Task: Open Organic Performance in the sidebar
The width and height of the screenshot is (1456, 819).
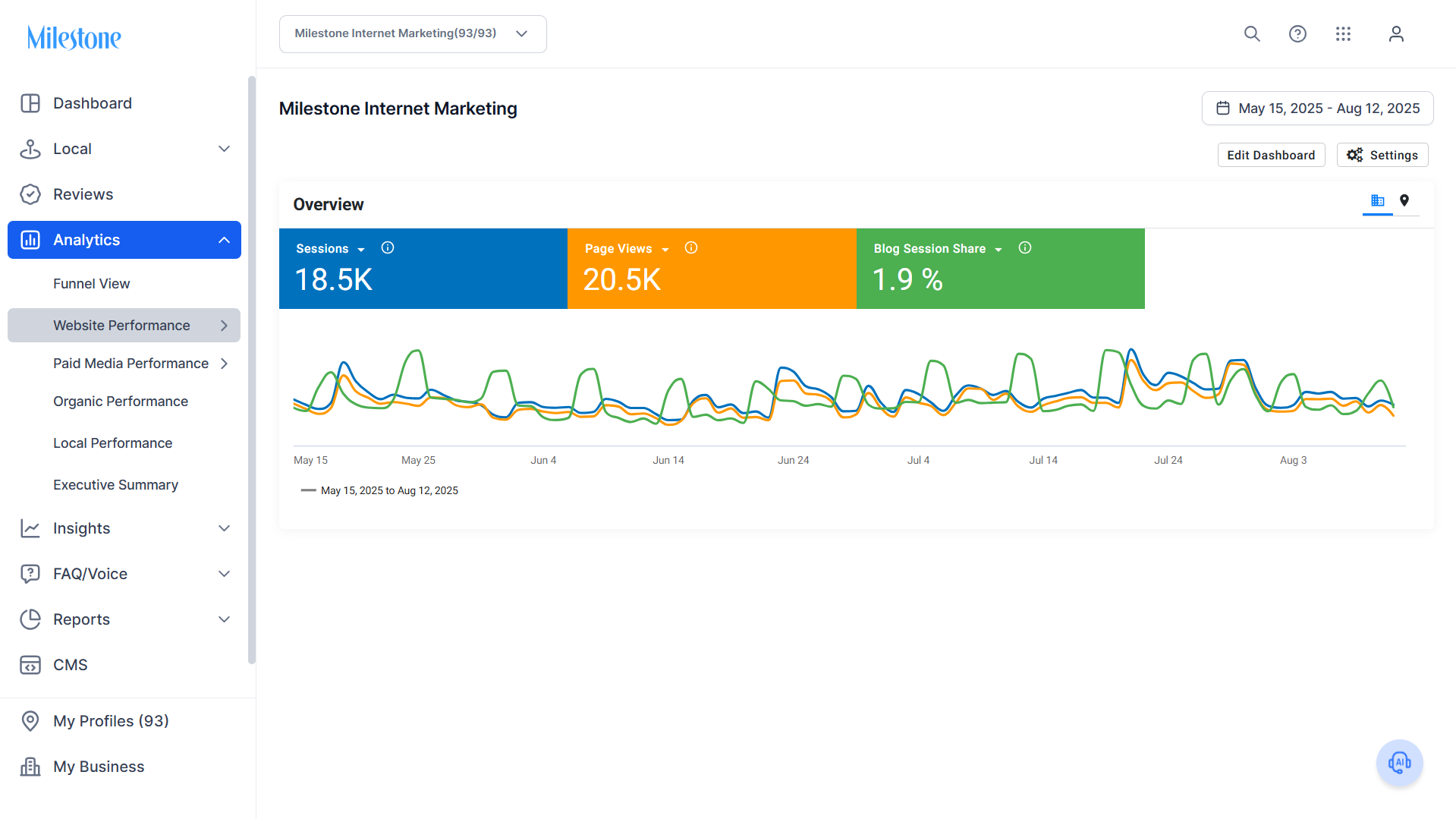Action: tap(121, 402)
